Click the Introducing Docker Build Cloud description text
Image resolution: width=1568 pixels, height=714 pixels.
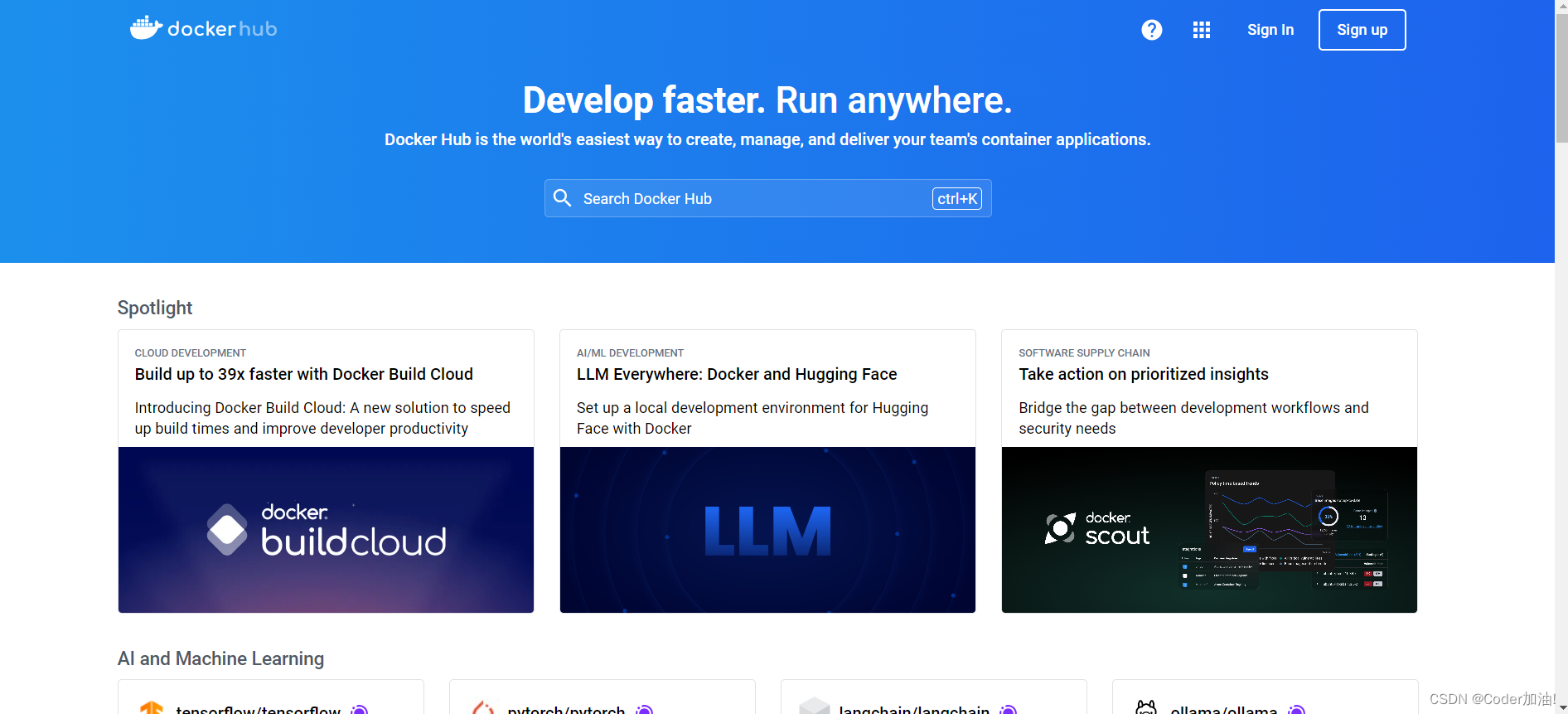[x=322, y=418]
